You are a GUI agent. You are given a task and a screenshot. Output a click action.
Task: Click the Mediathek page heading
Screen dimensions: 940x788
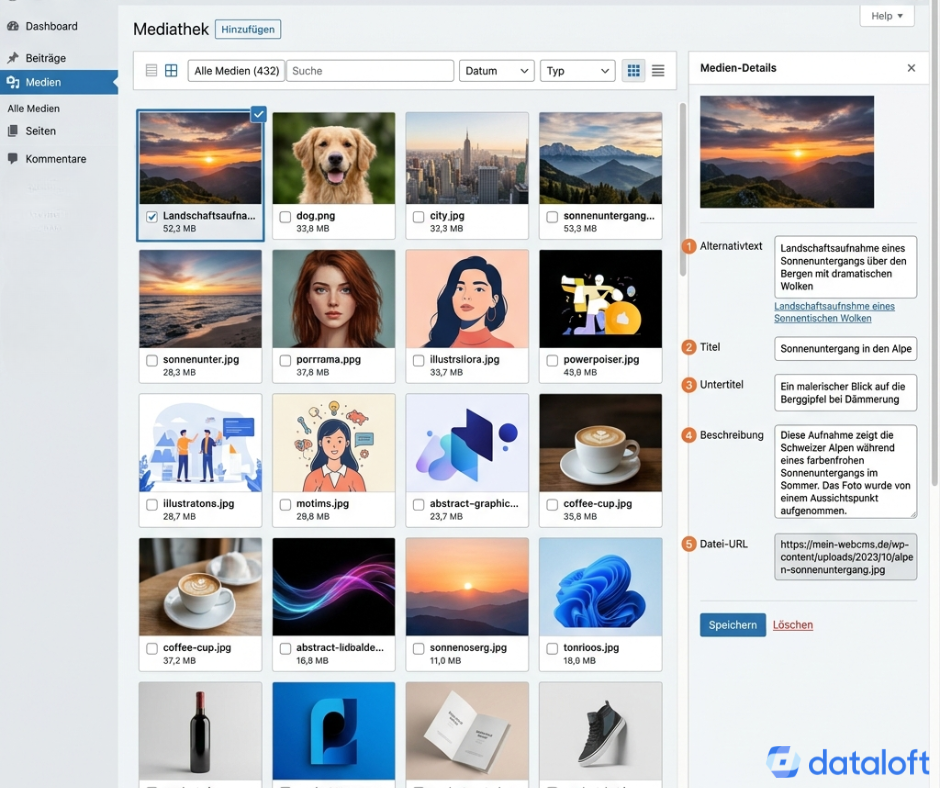(171, 29)
